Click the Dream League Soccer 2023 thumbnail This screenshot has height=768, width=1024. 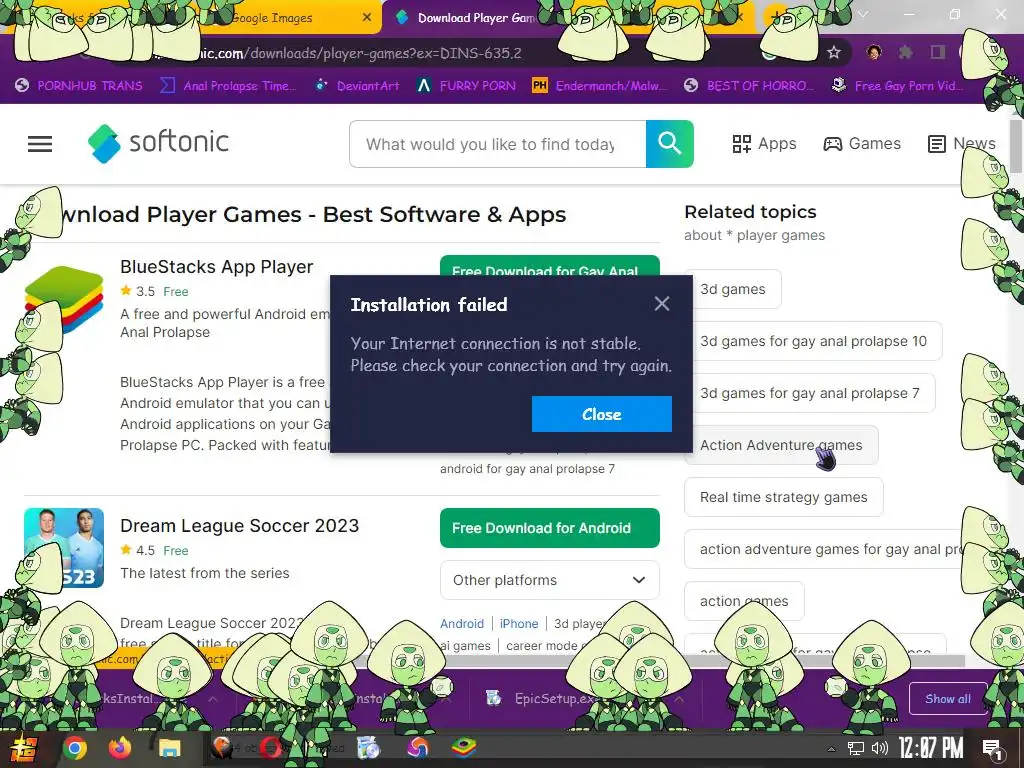point(64,548)
